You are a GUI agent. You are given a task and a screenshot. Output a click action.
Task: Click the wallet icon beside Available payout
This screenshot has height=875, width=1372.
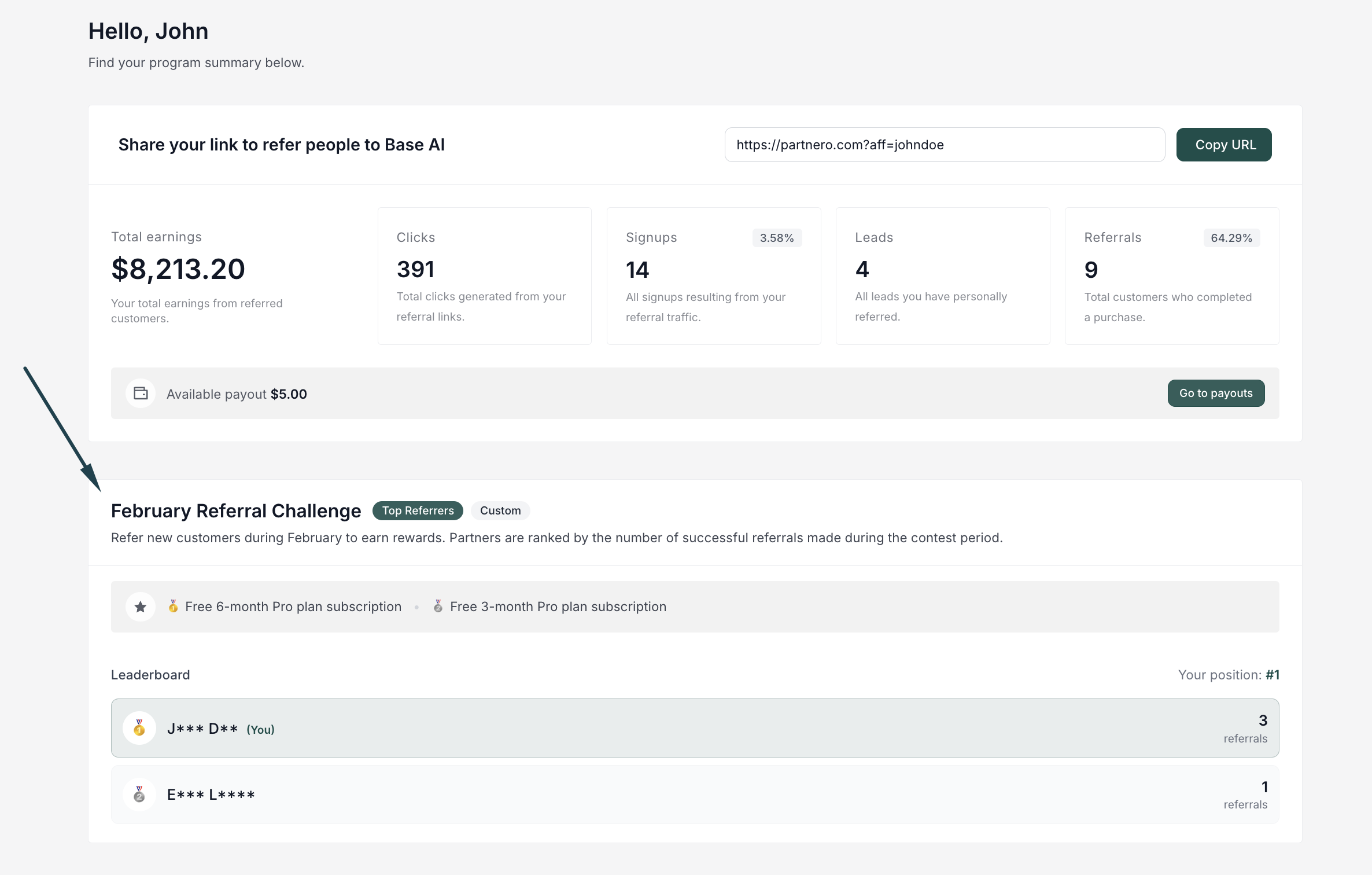pos(141,394)
